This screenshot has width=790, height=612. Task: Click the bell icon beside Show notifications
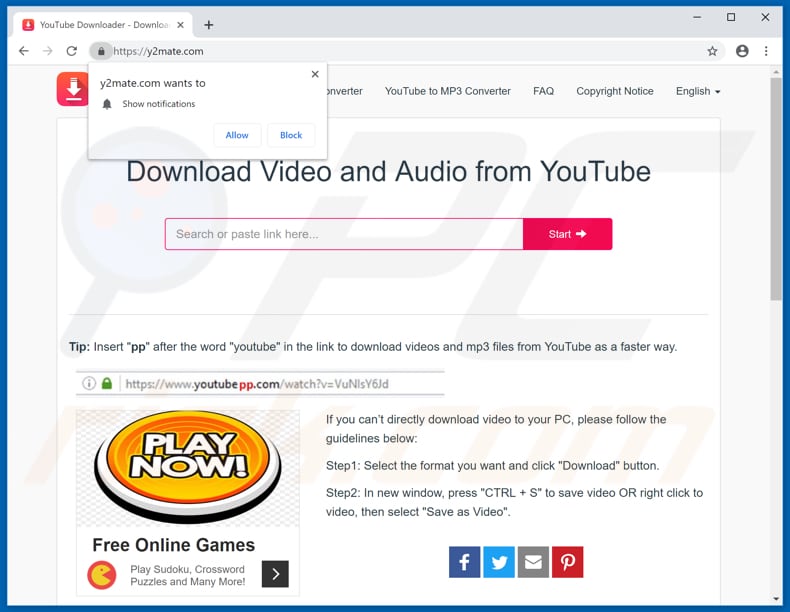[x=107, y=104]
